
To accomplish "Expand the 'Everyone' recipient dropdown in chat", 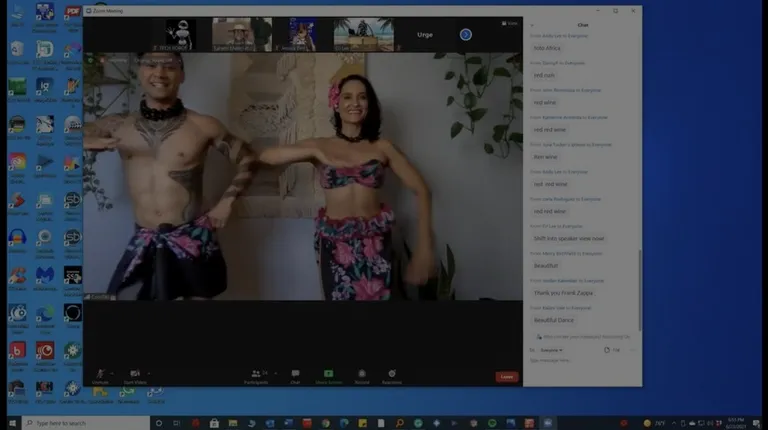I will 552,350.
